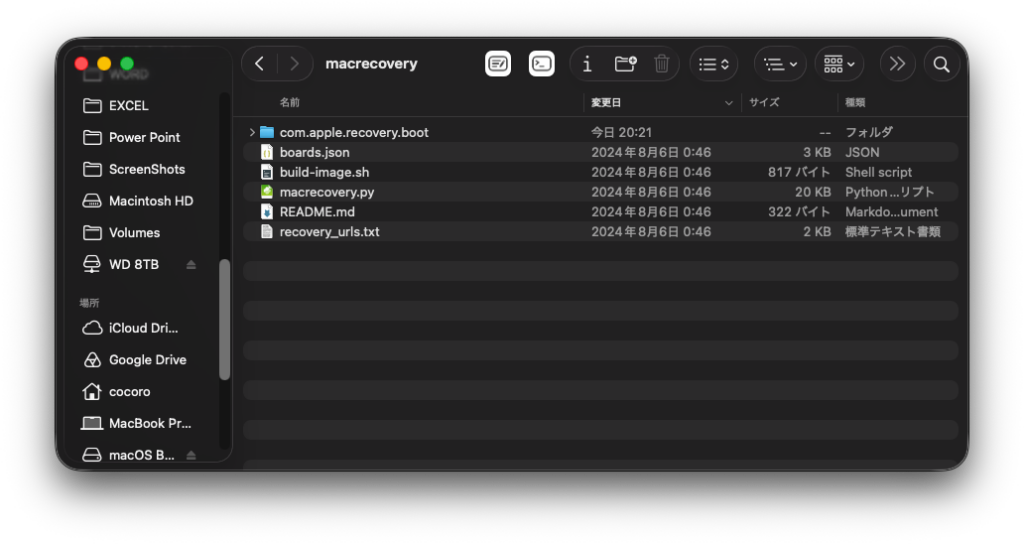Select the com.apple.recovery.boot folder icon
This screenshot has height=544, width=1024.
pyautogui.click(x=266, y=132)
